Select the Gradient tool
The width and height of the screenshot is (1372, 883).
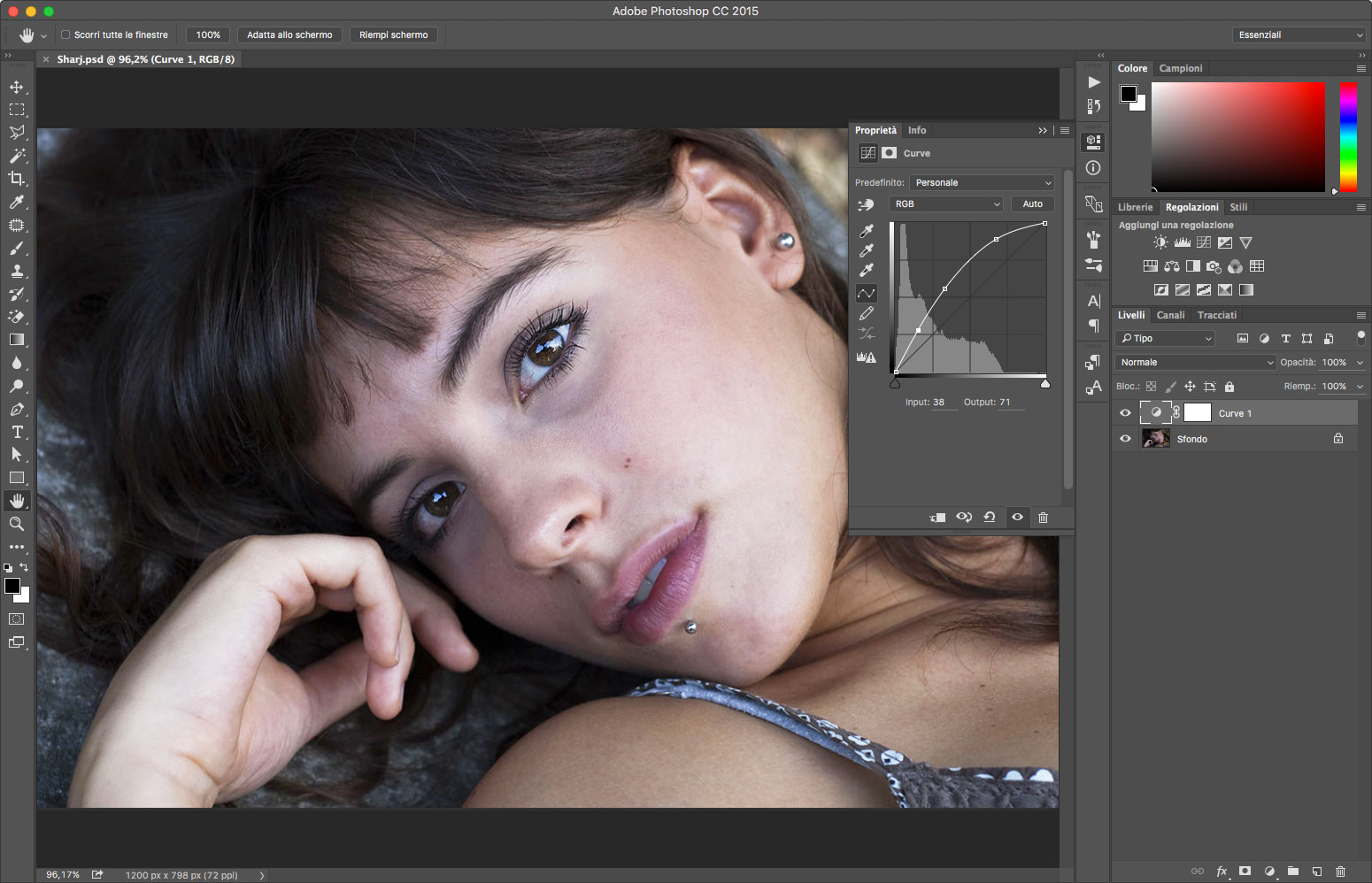click(17, 340)
